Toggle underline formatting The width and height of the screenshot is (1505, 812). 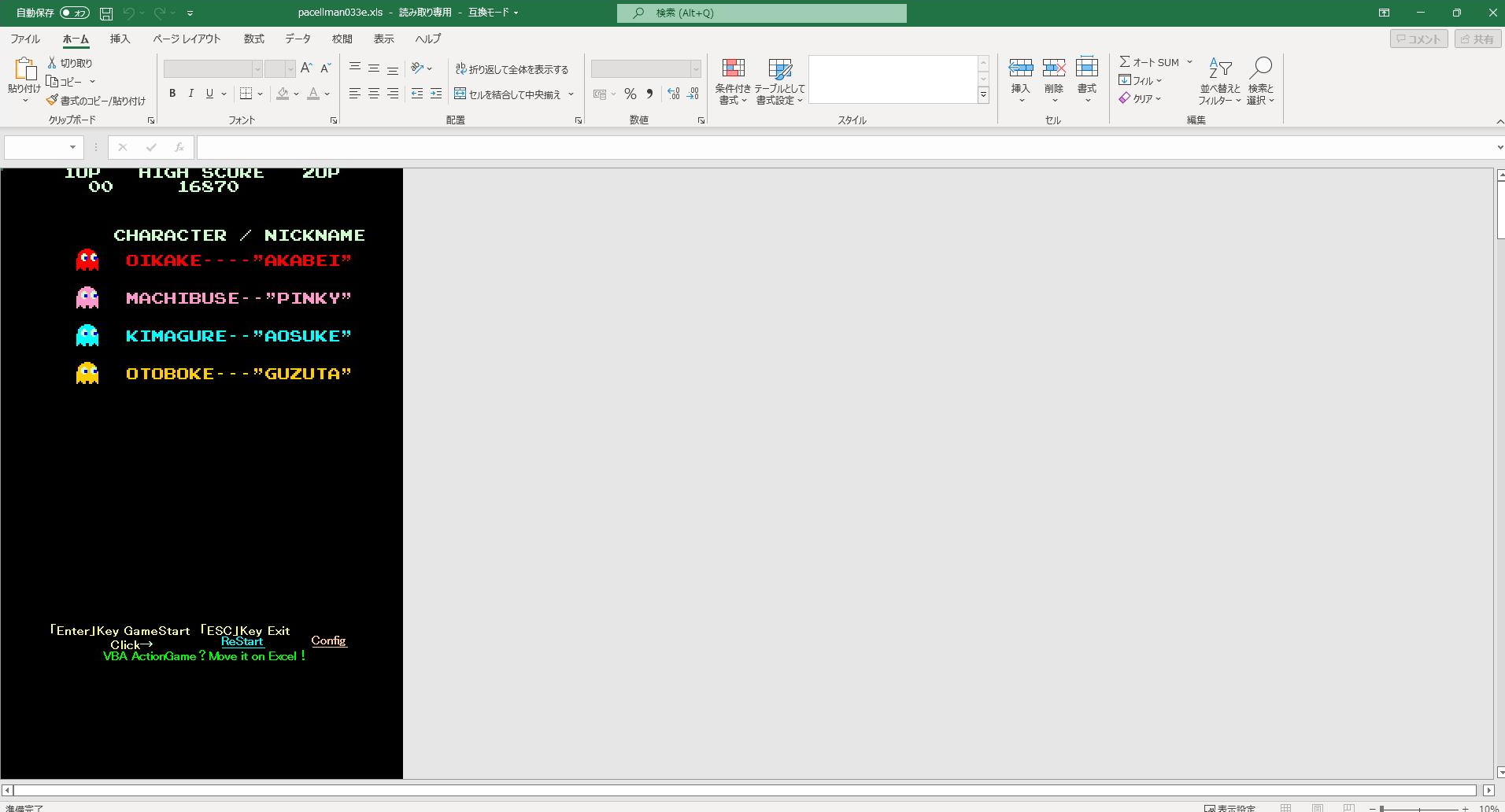(208, 94)
